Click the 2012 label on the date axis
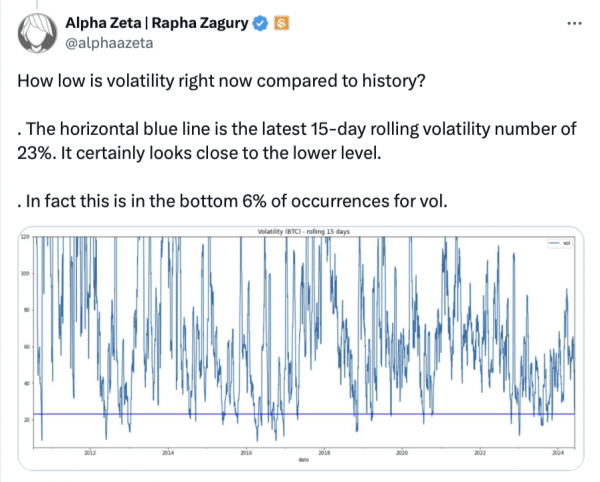This screenshot has width=600, height=482. [x=89, y=453]
